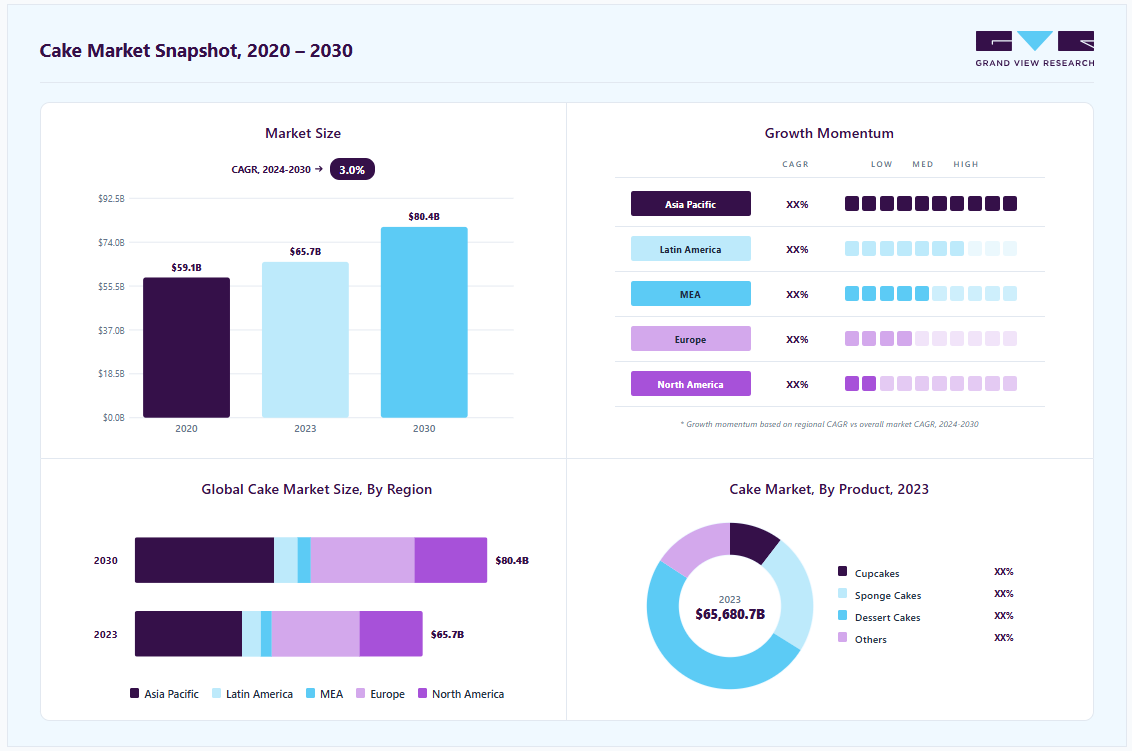Click the Asia Pacific XX% CAGR value
Viewport: 1132px width, 751px height.
coord(797,204)
